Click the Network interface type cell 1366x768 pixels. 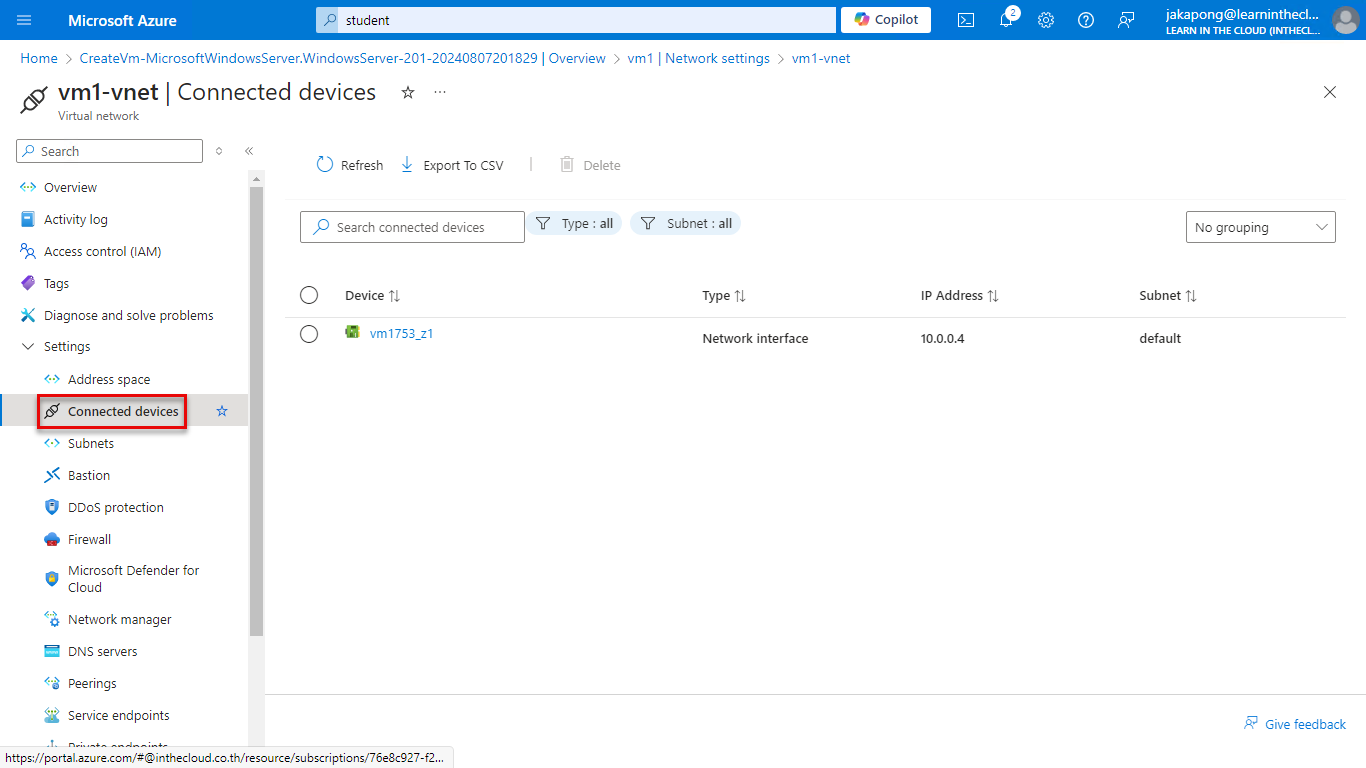tap(755, 338)
